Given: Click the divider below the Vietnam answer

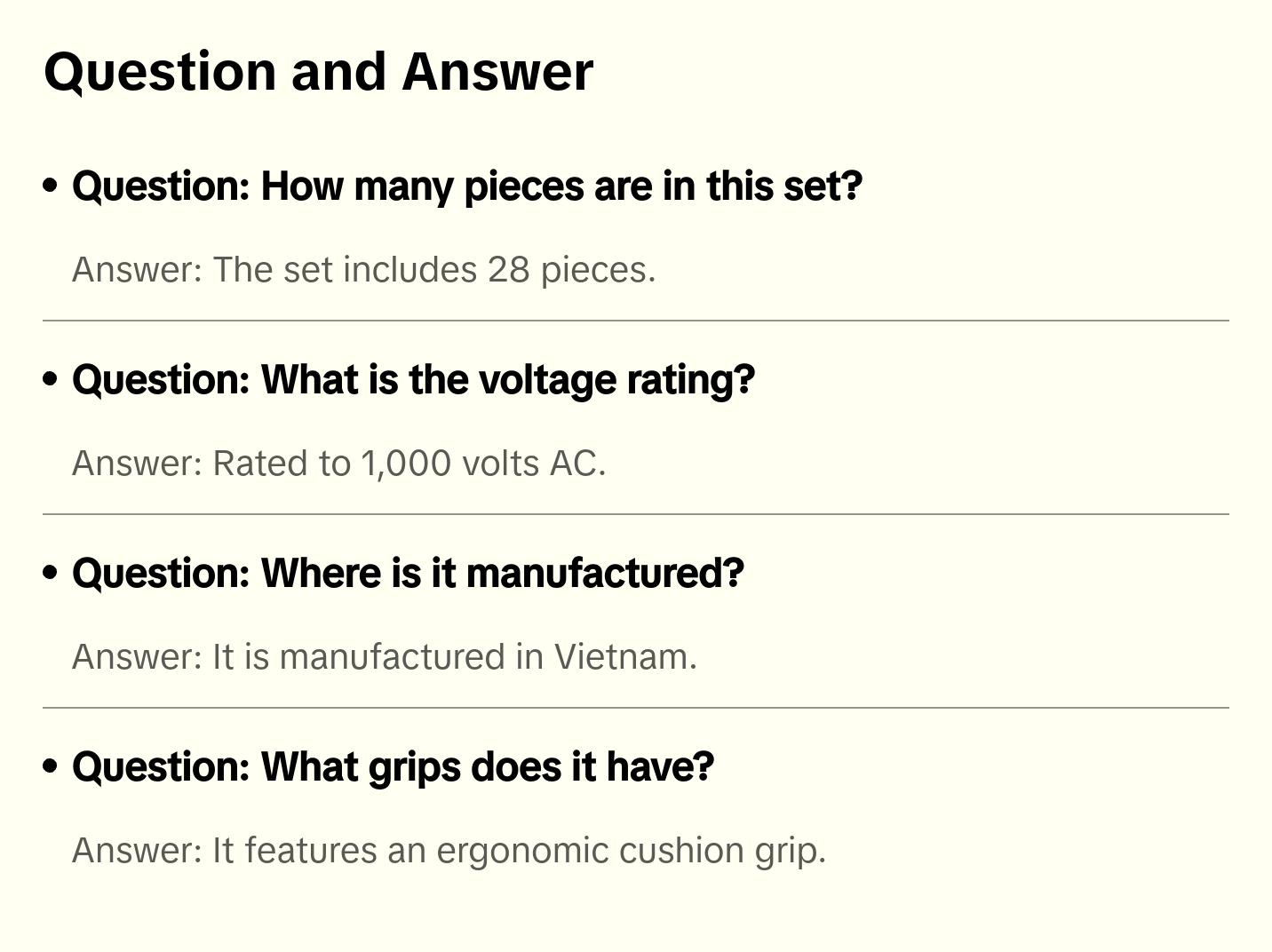Looking at the screenshot, I should click(636, 708).
